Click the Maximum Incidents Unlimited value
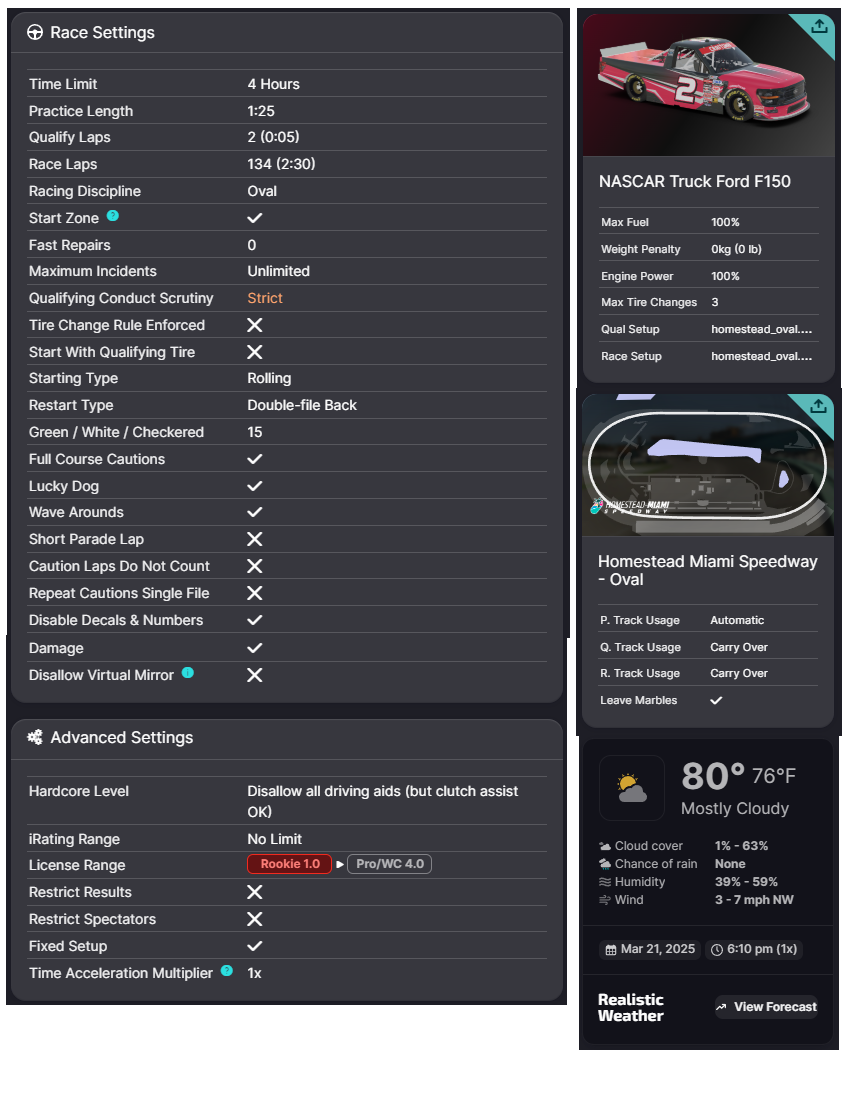850x1100 pixels. (x=278, y=271)
